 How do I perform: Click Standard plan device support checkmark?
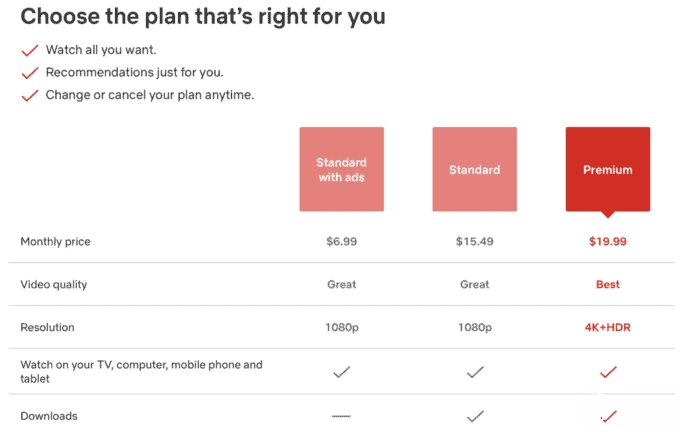pyautogui.click(x=474, y=372)
